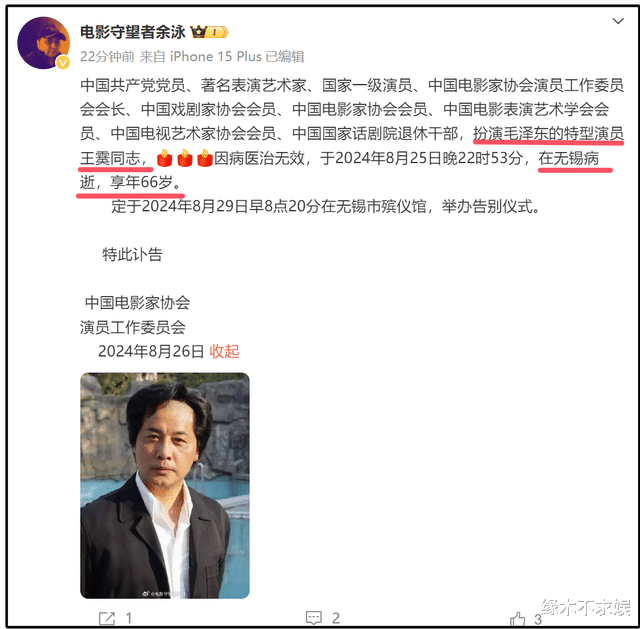Click the 特此讣告 text line
The image size is (640, 629).
tap(132, 254)
